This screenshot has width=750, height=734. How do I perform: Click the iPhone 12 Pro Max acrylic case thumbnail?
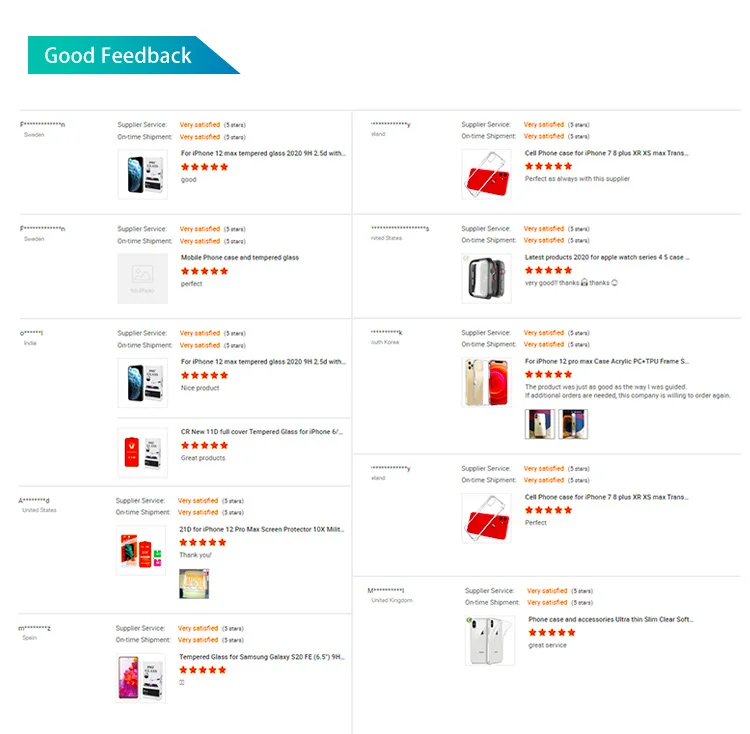[x=486, y=381]
